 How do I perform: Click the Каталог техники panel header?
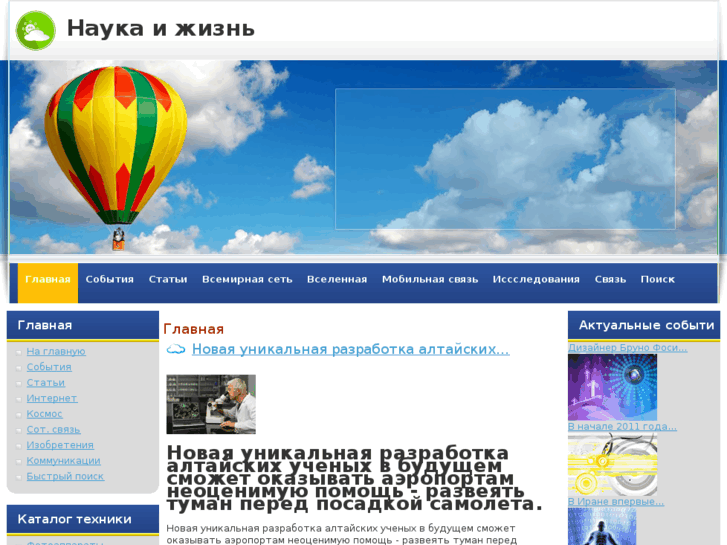tap(83, 519)
